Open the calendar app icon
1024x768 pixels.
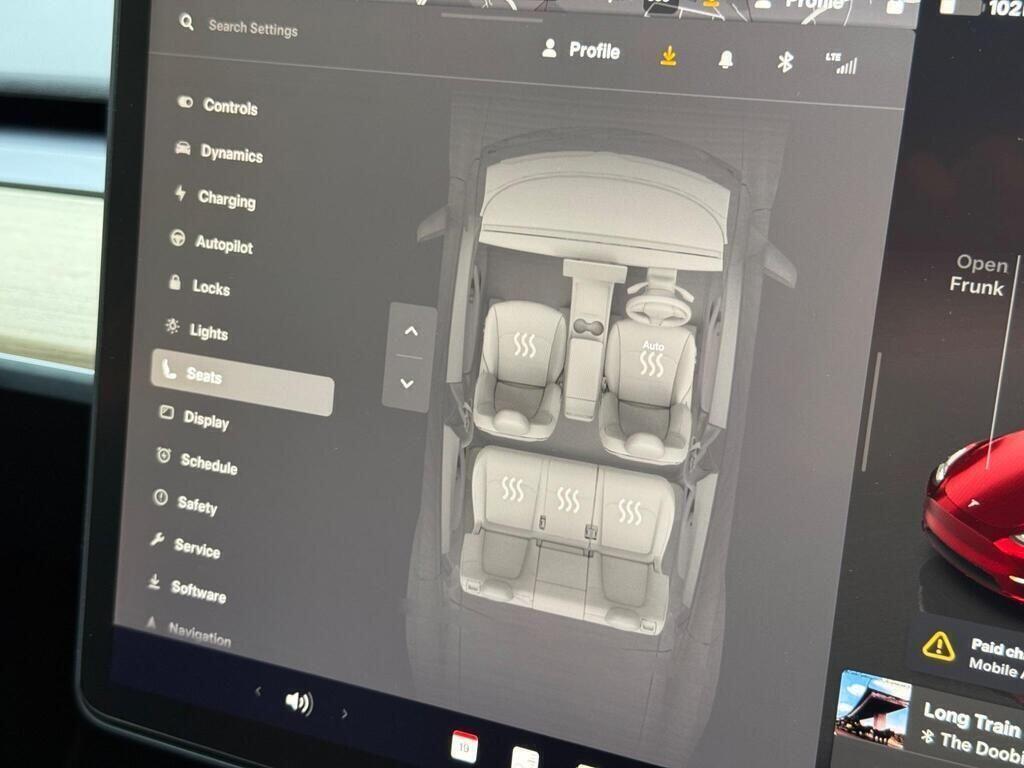point(464,746)
